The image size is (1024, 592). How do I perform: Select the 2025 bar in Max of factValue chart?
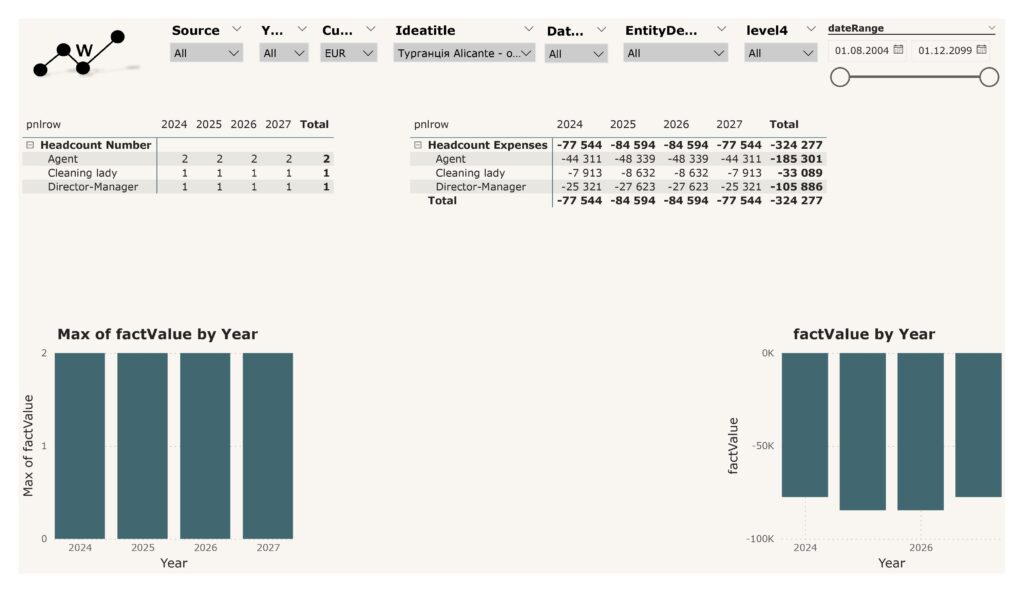click(x=142, y=445)
